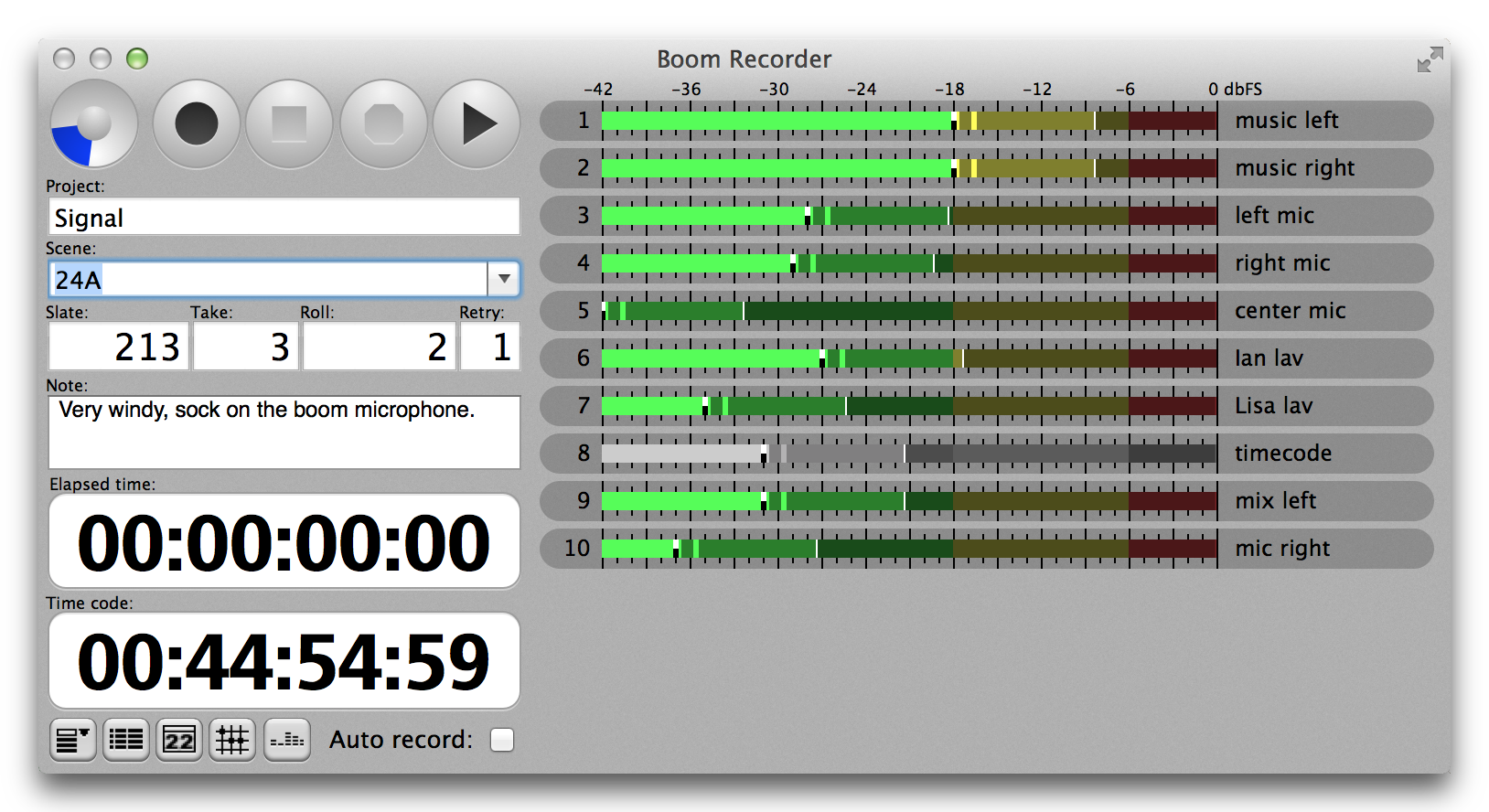Click the Note text area
This screenshot has height=812, width=1489.
[x=284, y=432]
